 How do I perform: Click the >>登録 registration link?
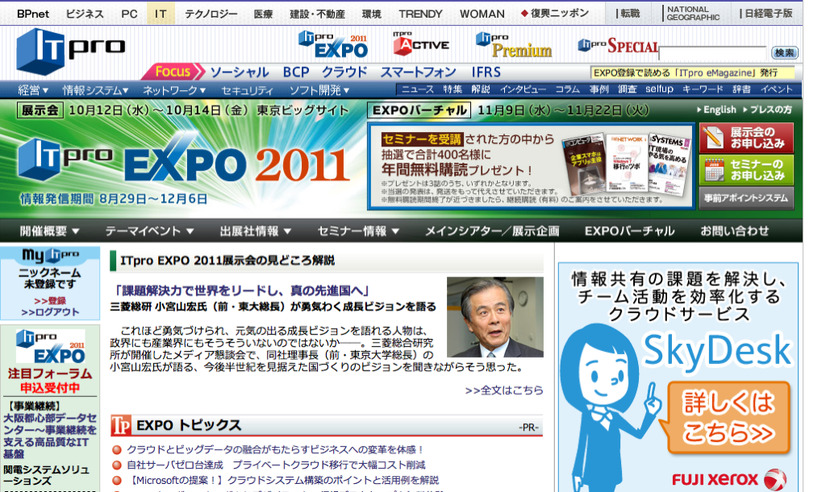[50, 301]
